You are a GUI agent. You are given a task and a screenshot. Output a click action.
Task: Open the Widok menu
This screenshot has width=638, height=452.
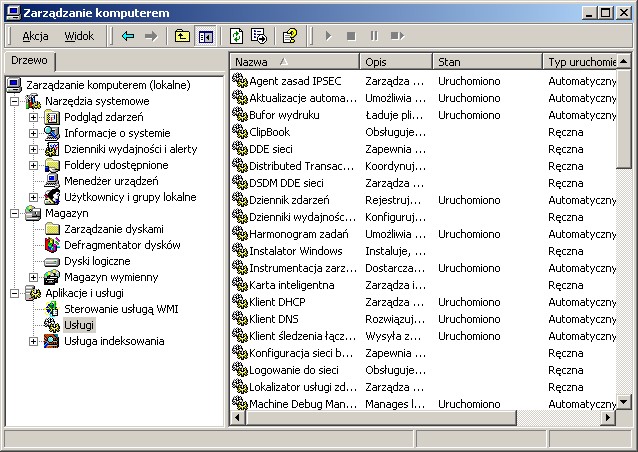click(79, 36)
